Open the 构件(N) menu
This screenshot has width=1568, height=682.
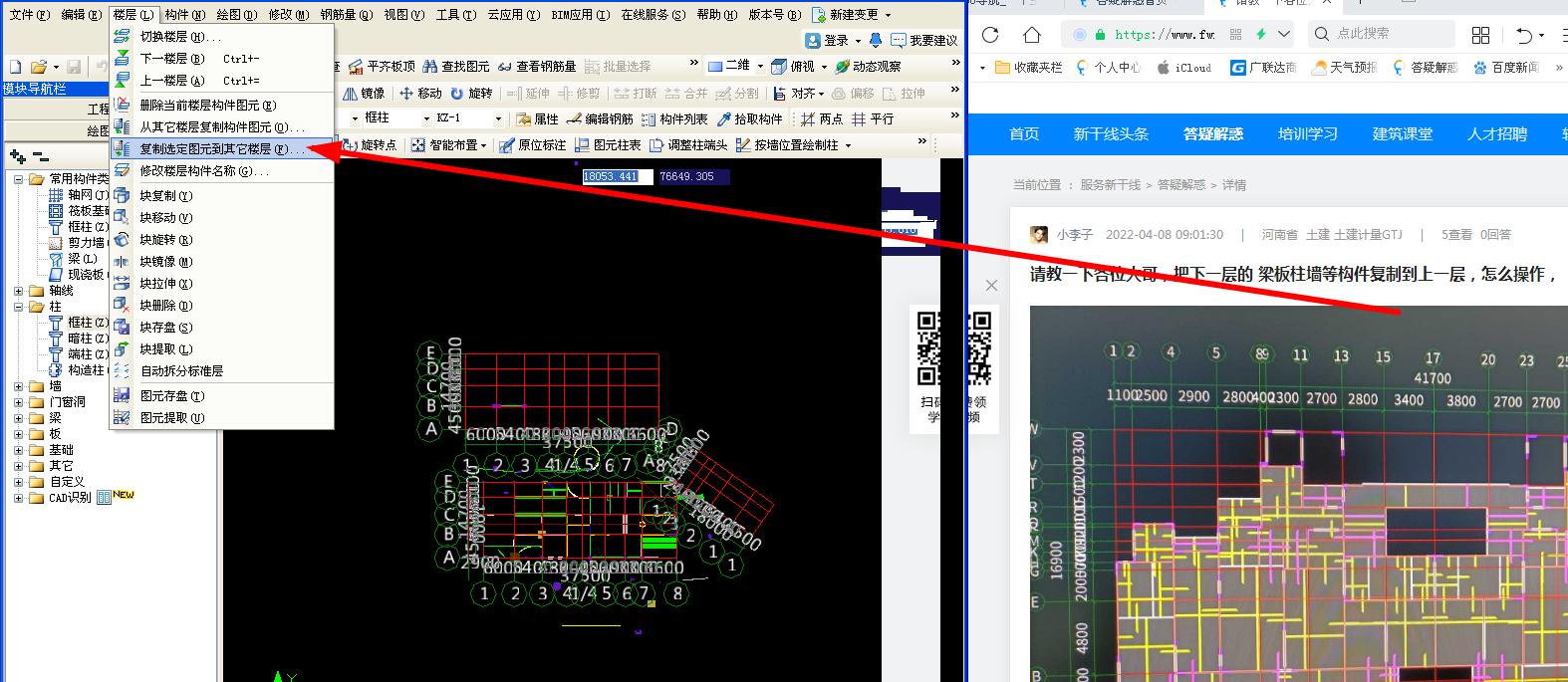click(x=185, y=15)
